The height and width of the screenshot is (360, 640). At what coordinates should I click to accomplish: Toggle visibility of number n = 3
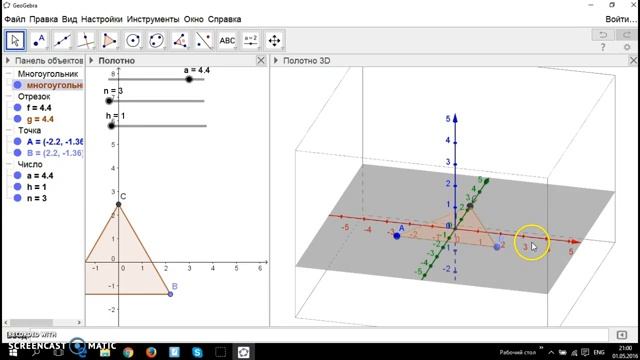click(17, 198)
